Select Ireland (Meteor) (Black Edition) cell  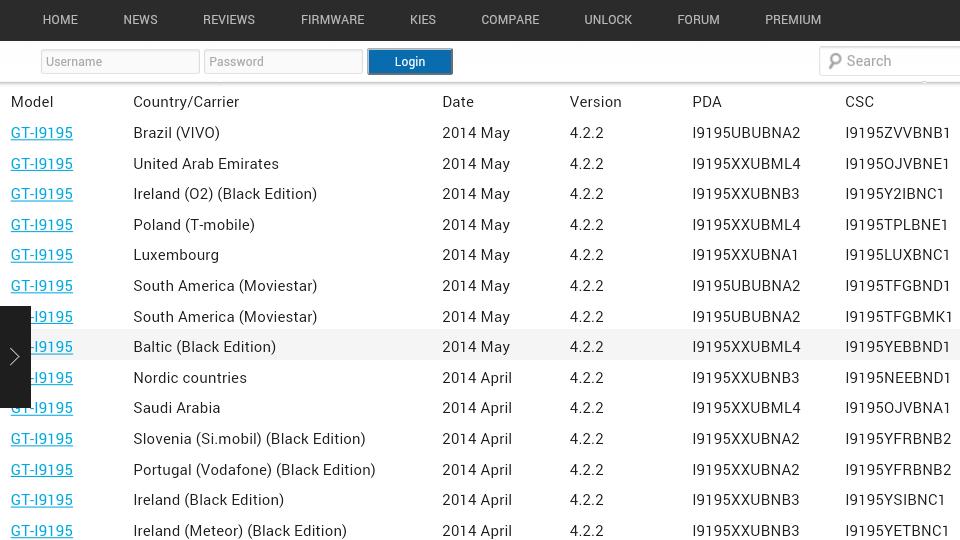240,530
